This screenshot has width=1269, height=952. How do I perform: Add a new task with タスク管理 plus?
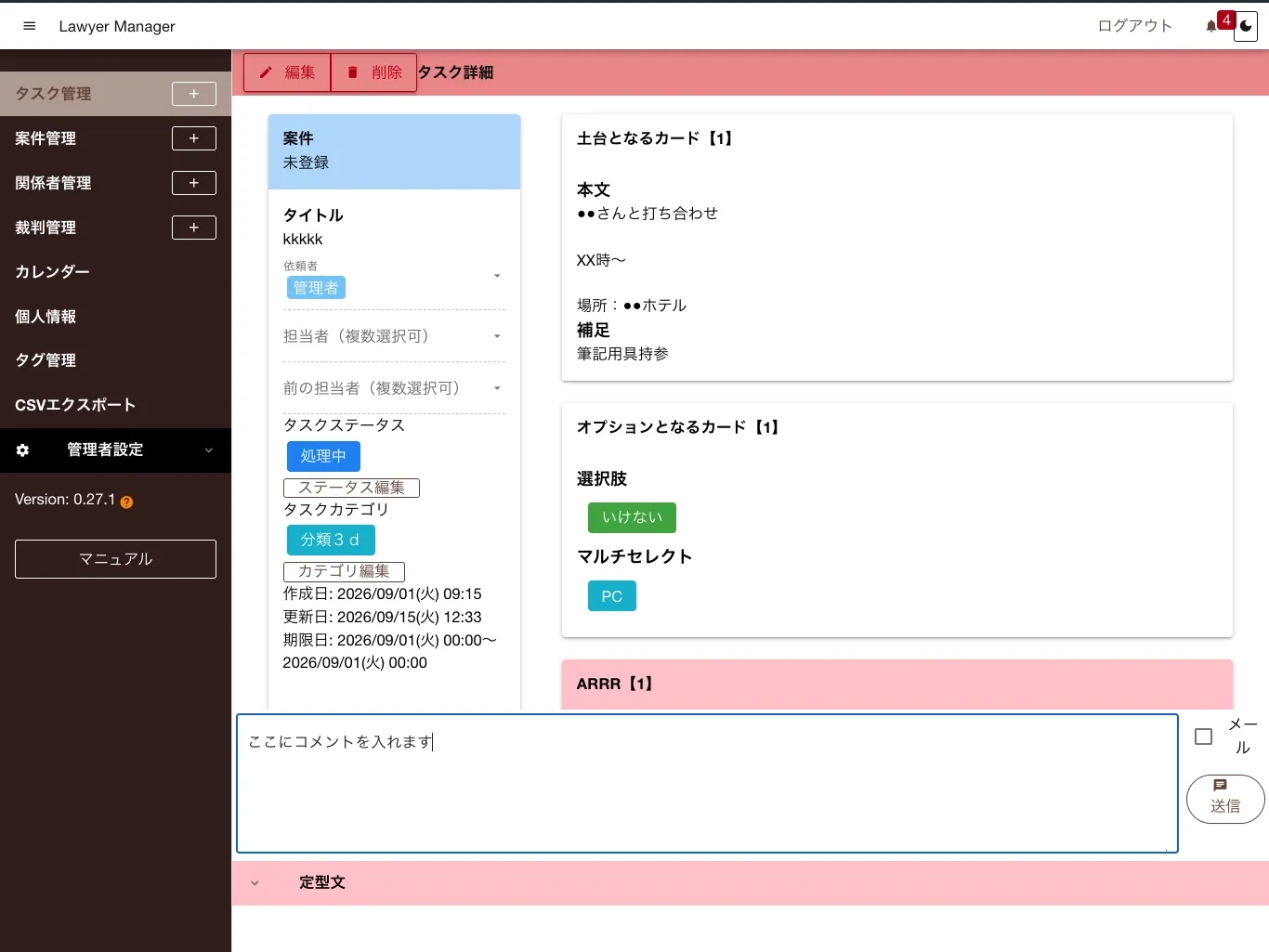pyautogui.click(x=194, y=94)
